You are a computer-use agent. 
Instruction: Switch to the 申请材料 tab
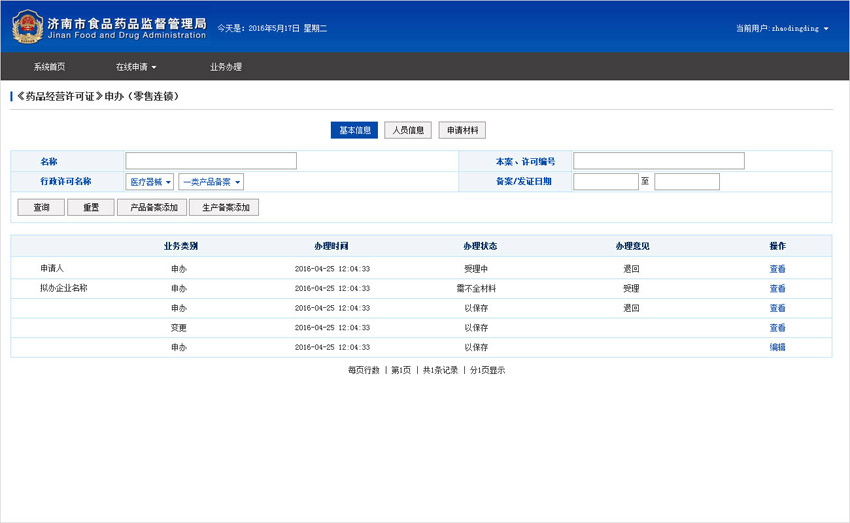click(x=462, y=130)
